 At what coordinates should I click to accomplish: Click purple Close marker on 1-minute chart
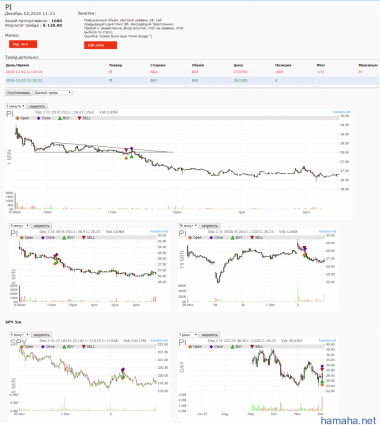click(132, 148)
